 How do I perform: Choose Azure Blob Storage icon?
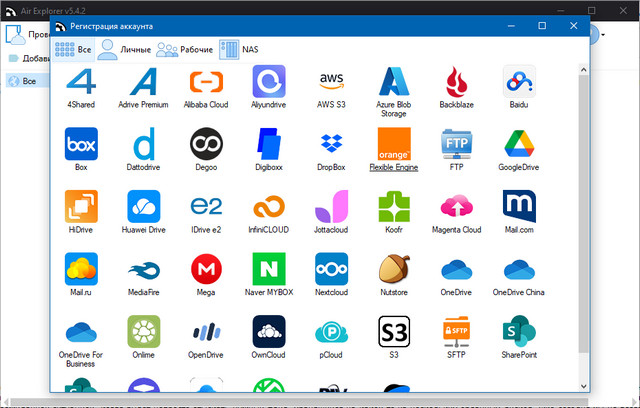pos(393,81)
